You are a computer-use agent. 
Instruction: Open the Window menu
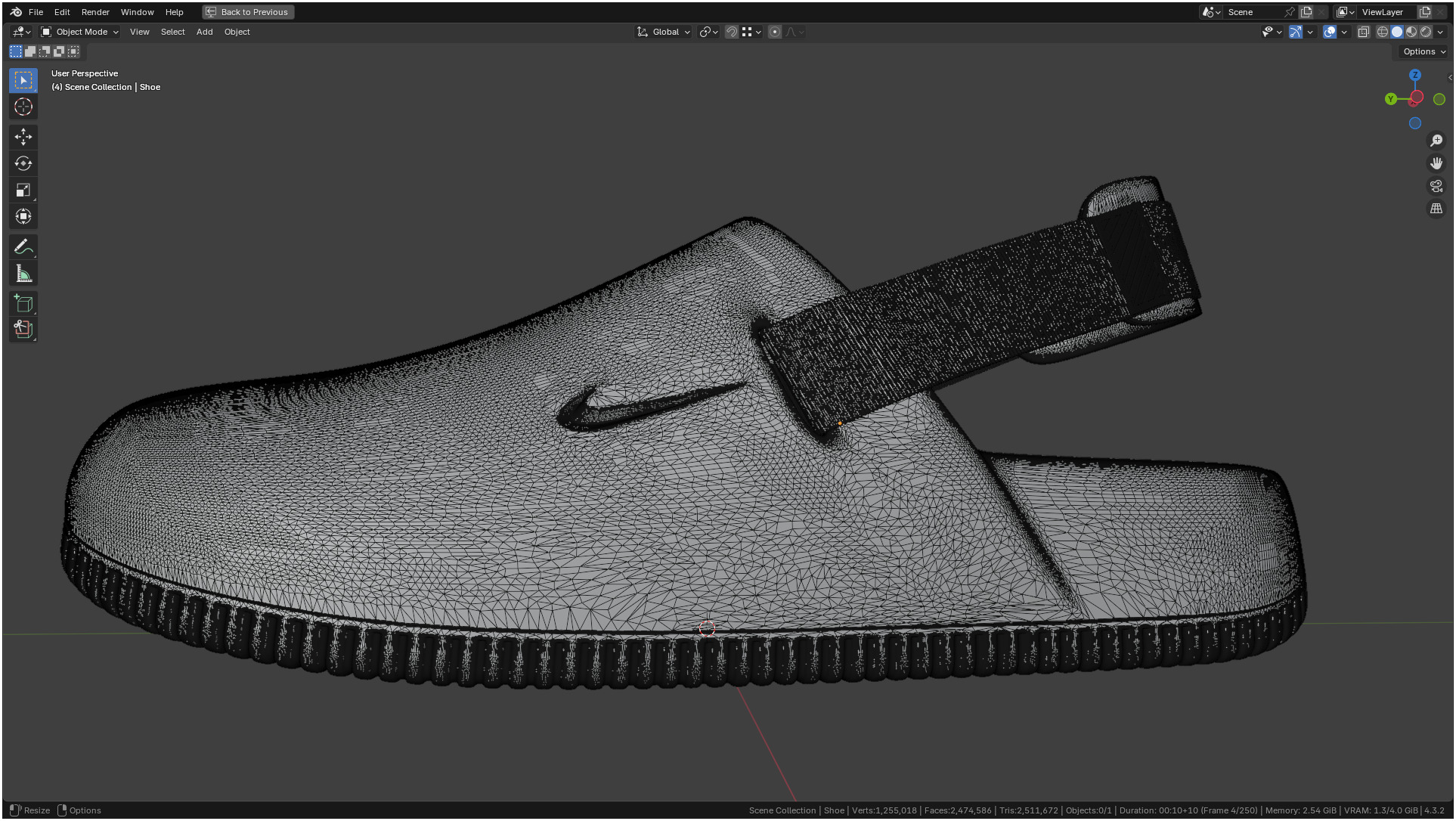tap(137, 12)
